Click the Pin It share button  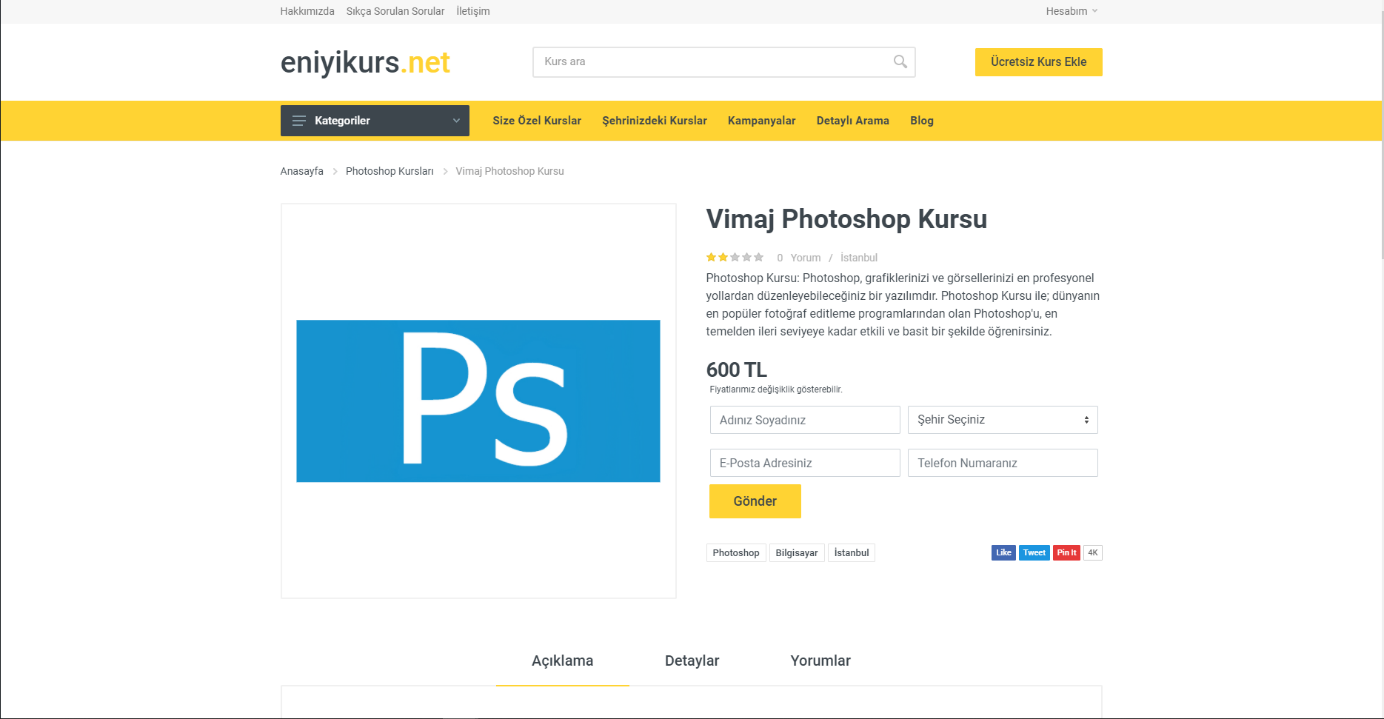[1066, 553]
